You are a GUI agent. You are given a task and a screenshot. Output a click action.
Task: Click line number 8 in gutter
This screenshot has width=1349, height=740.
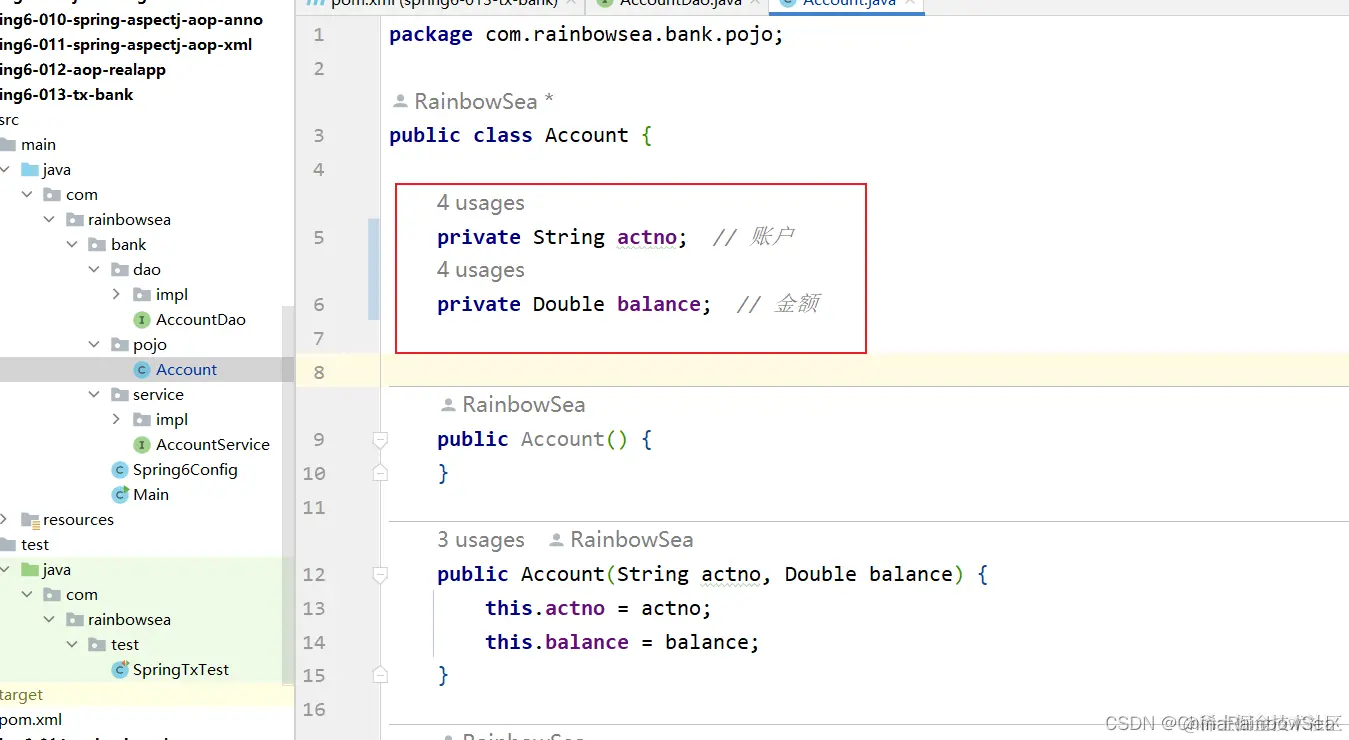[x=319, y=372]
